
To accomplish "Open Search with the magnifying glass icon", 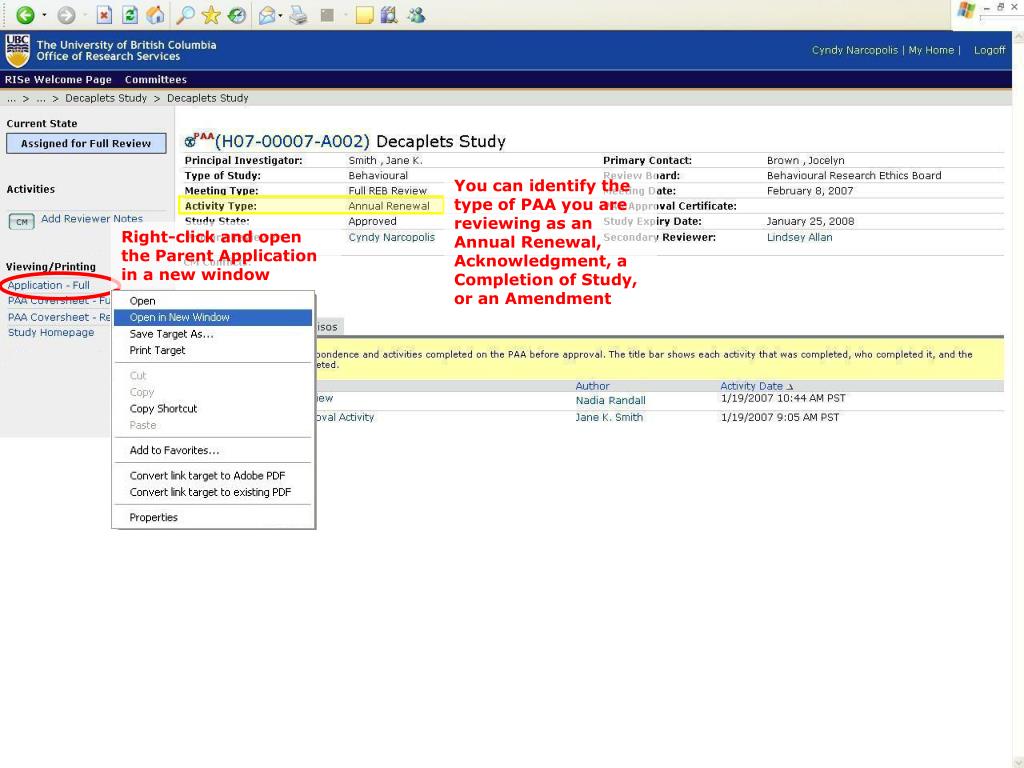I will point(185,14).
